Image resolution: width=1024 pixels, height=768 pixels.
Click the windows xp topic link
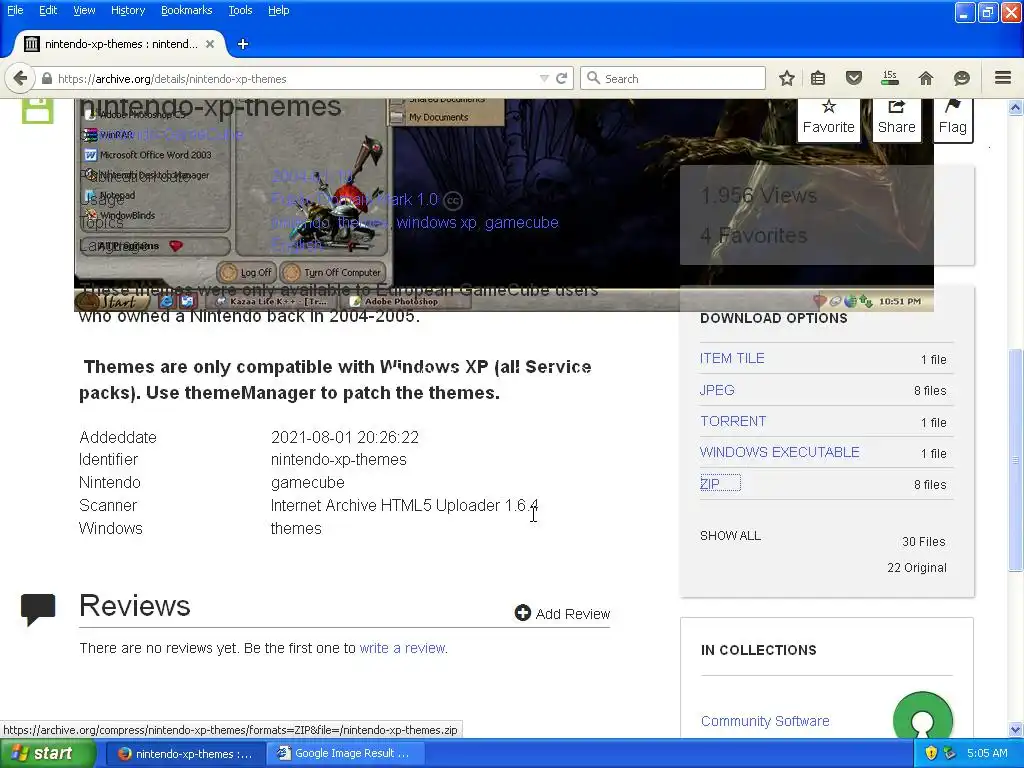click(436, 222)
